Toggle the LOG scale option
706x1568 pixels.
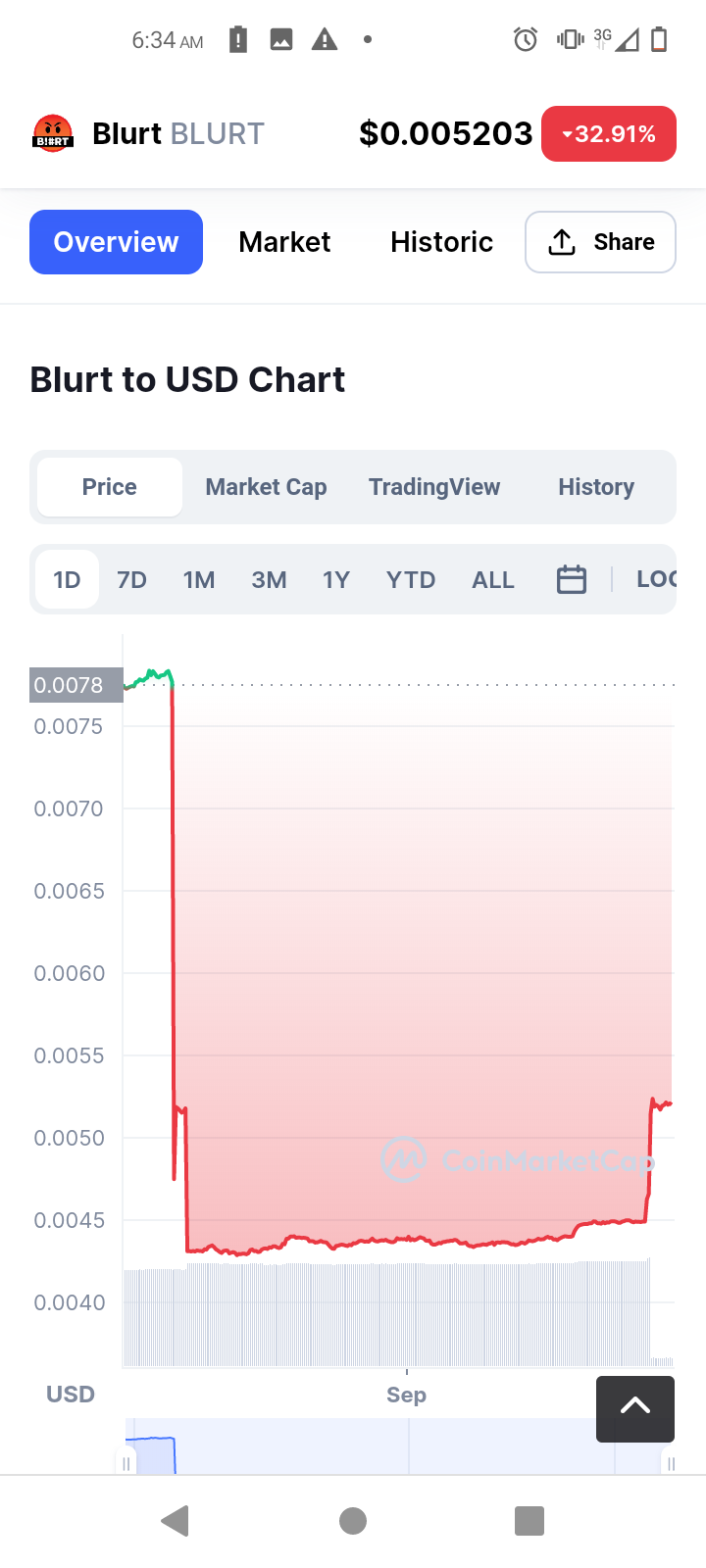656,579
